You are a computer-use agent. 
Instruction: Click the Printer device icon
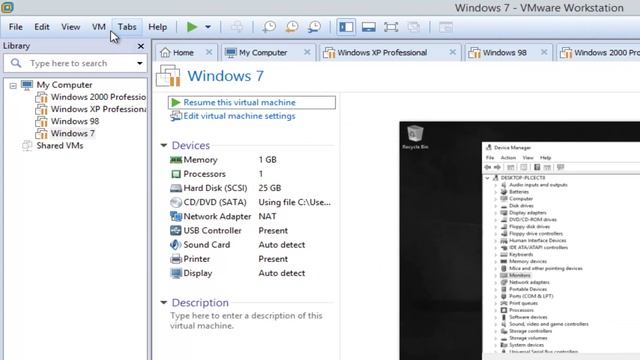click(x=176, y=259)
